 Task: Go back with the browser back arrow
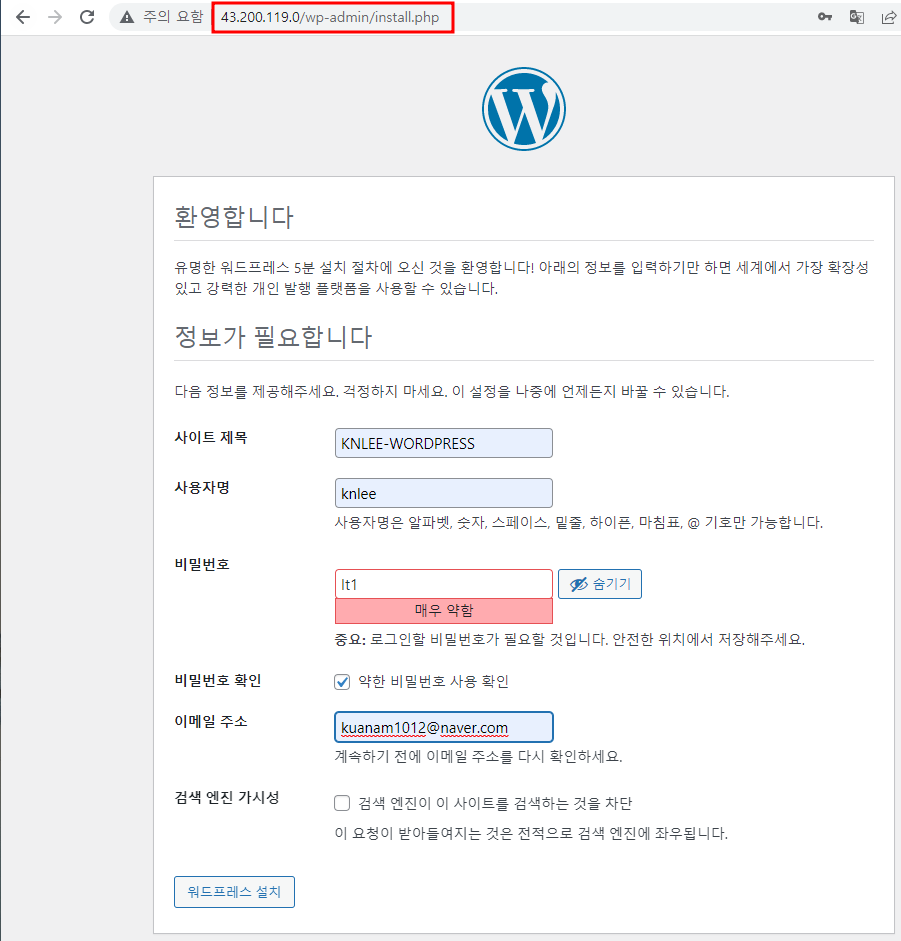tap(23, 17)
